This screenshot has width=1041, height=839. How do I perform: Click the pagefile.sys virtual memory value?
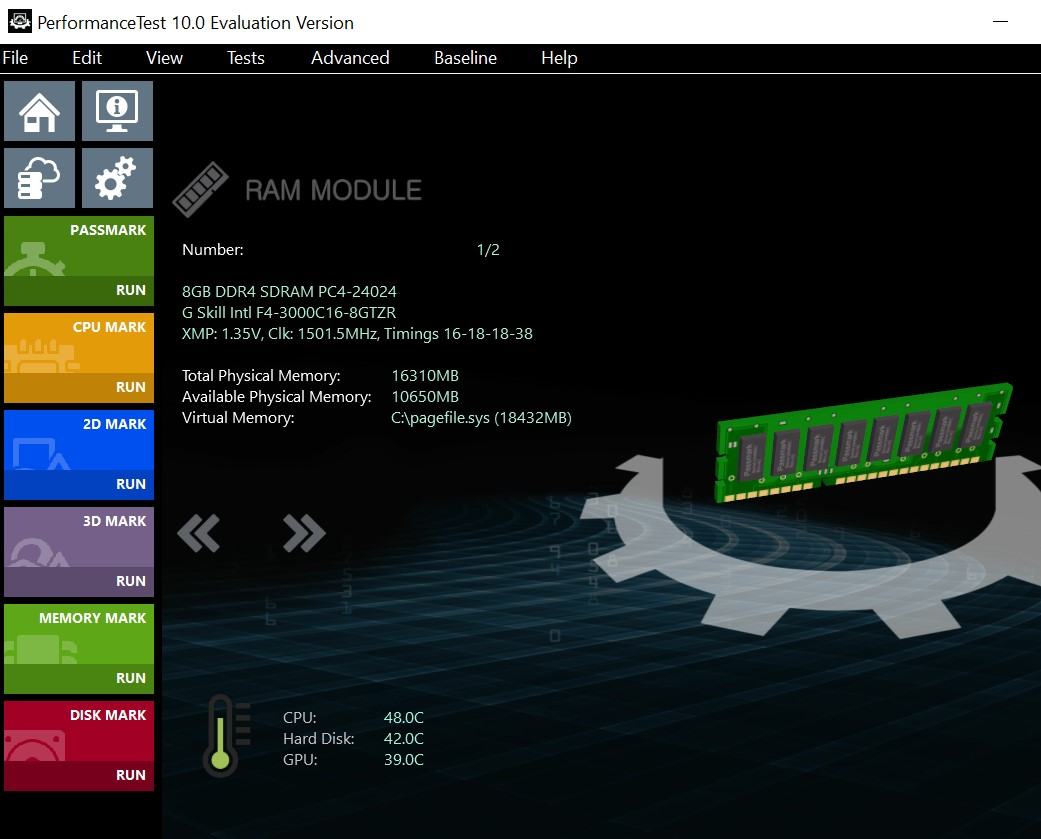tap(481, 418)
